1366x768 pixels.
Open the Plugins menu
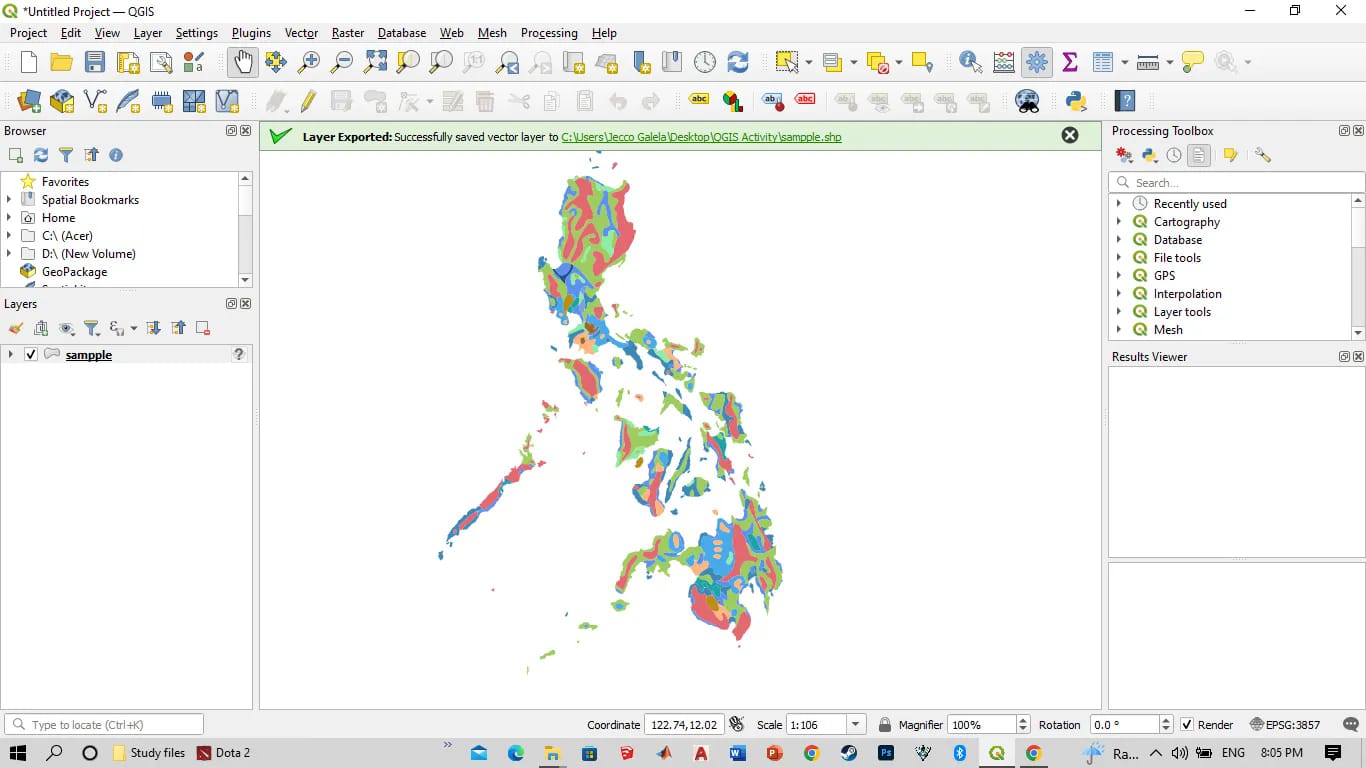click(251, 33)
